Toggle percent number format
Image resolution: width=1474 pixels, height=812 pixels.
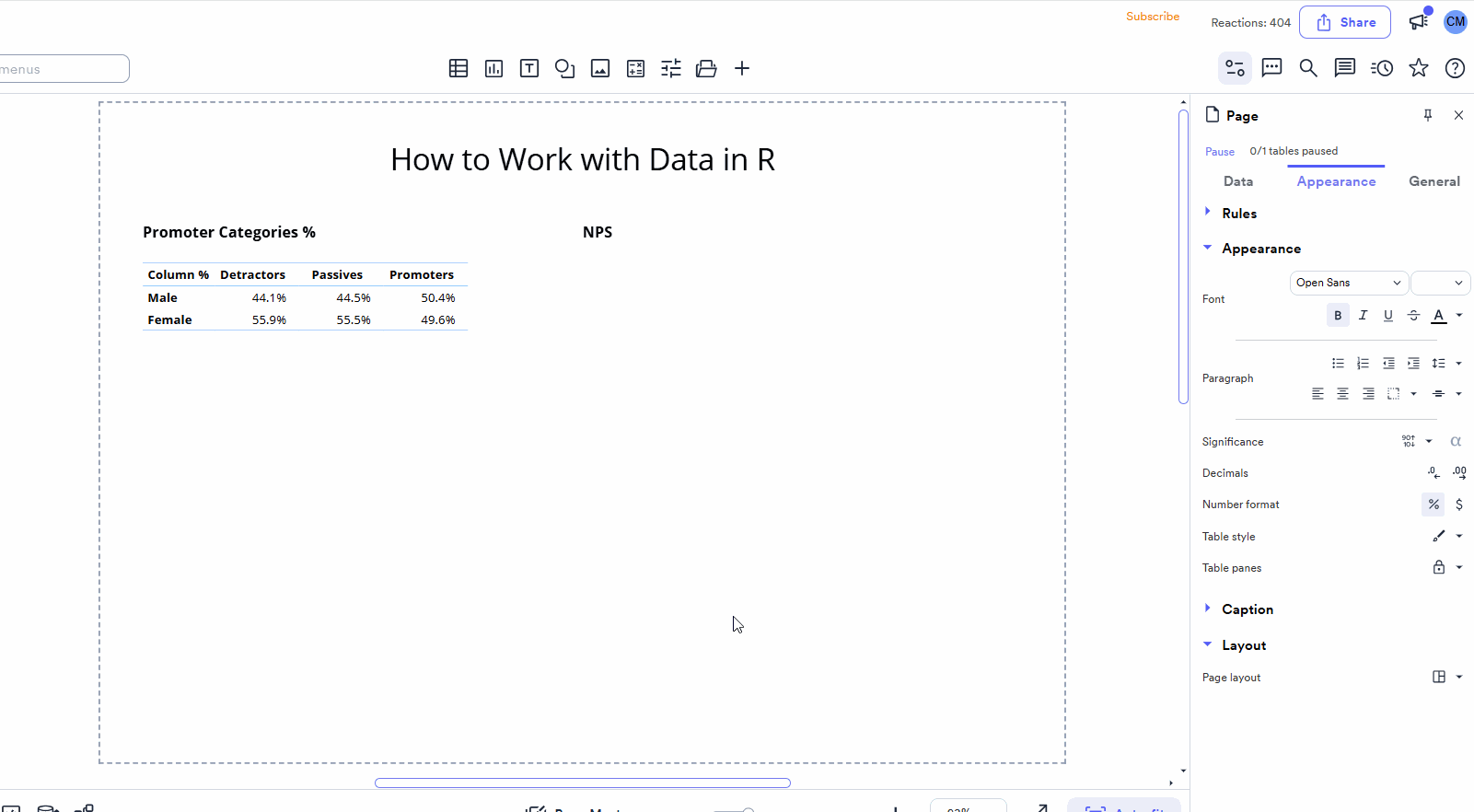(x=1433, y=505)
